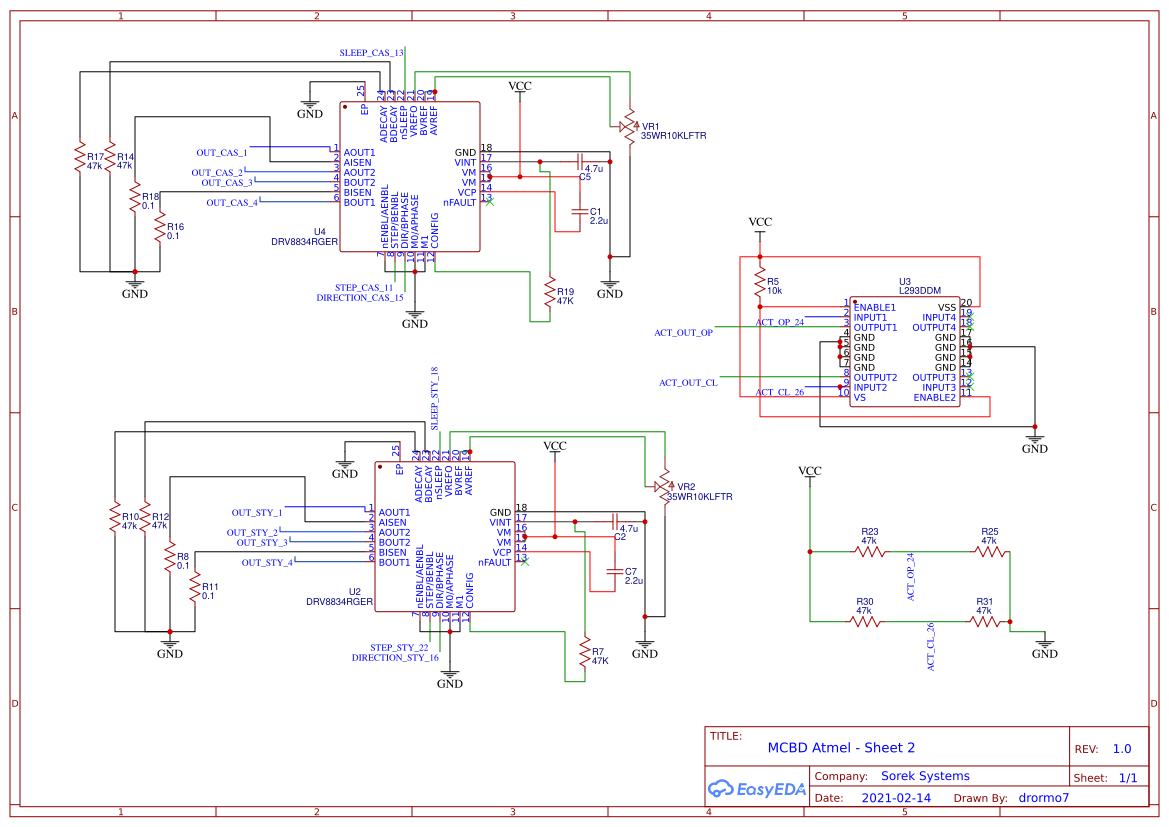Select resistor R23 47k on the right
The image size is (1169, 827).
(x=866, y=550)
